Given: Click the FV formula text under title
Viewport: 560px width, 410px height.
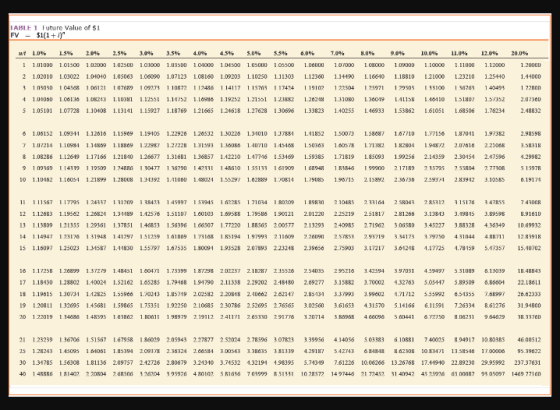Looking at the screenshot, I should pos(38,35).
